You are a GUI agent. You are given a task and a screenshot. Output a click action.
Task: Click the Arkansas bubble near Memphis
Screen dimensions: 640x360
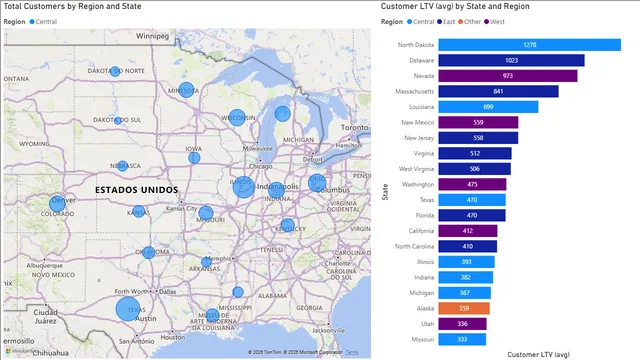click(207, 262)
